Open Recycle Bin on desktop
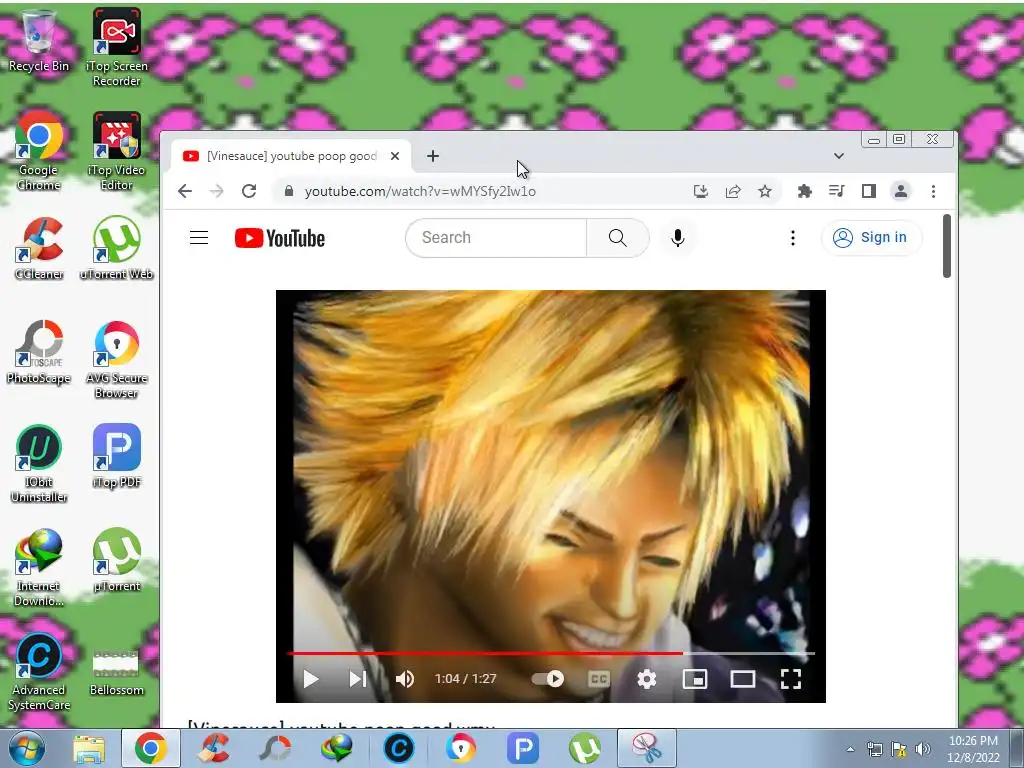Screen dimensions: 1024x768 [38, 40]
